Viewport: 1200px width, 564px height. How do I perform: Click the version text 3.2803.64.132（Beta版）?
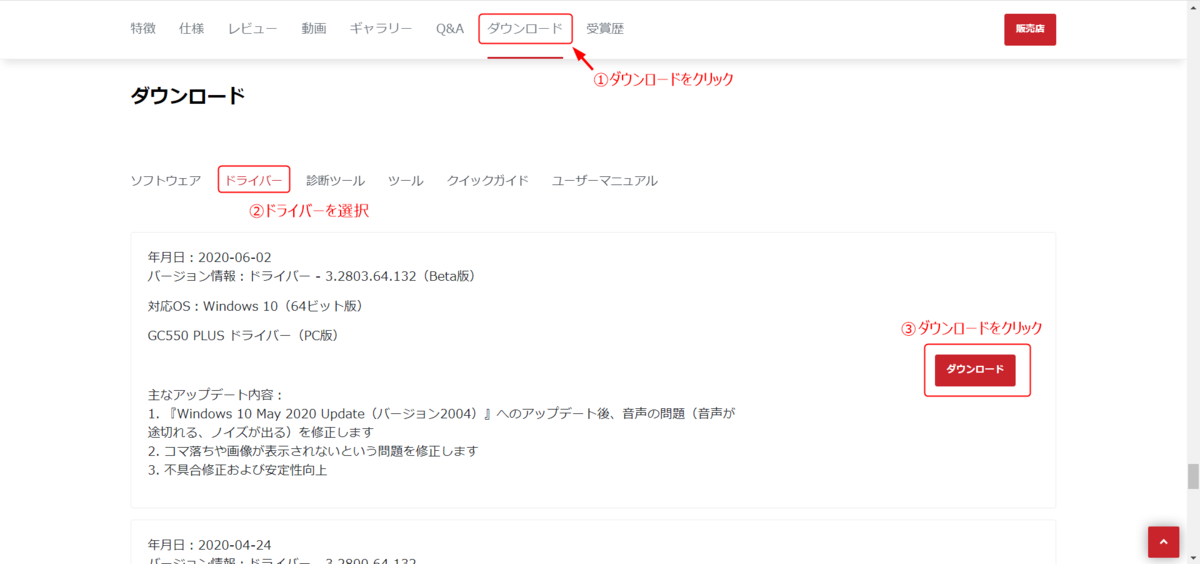click(400, 276)
